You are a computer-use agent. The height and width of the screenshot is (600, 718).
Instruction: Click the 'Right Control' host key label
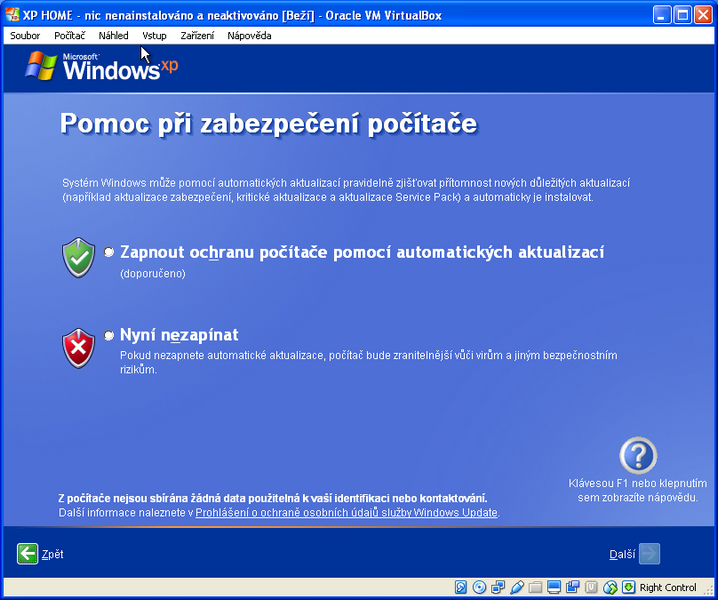tap(668, 587)
